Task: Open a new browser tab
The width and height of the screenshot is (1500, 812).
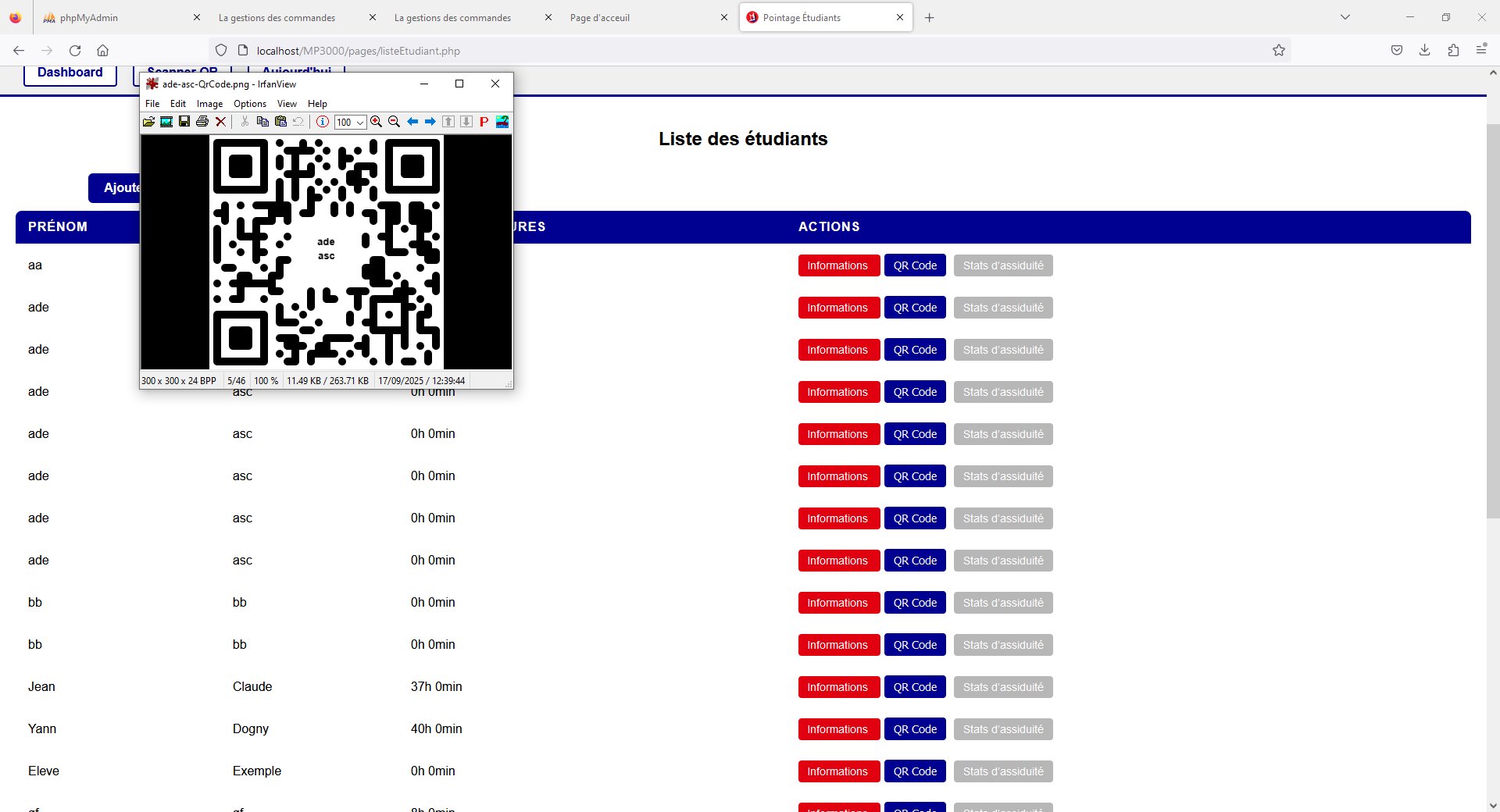Action: pyautogui.click(x=929, y=17)
